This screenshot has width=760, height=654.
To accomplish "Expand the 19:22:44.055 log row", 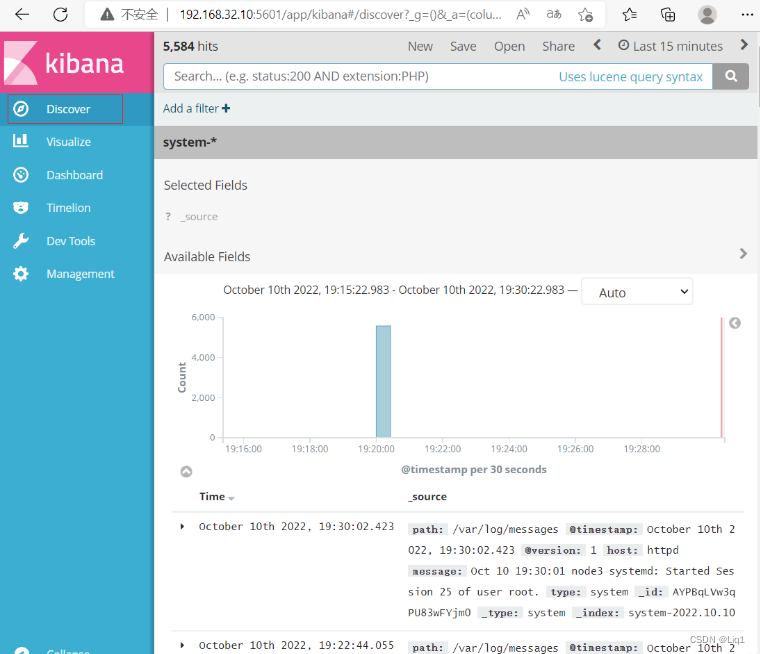I will coord(182,645).
